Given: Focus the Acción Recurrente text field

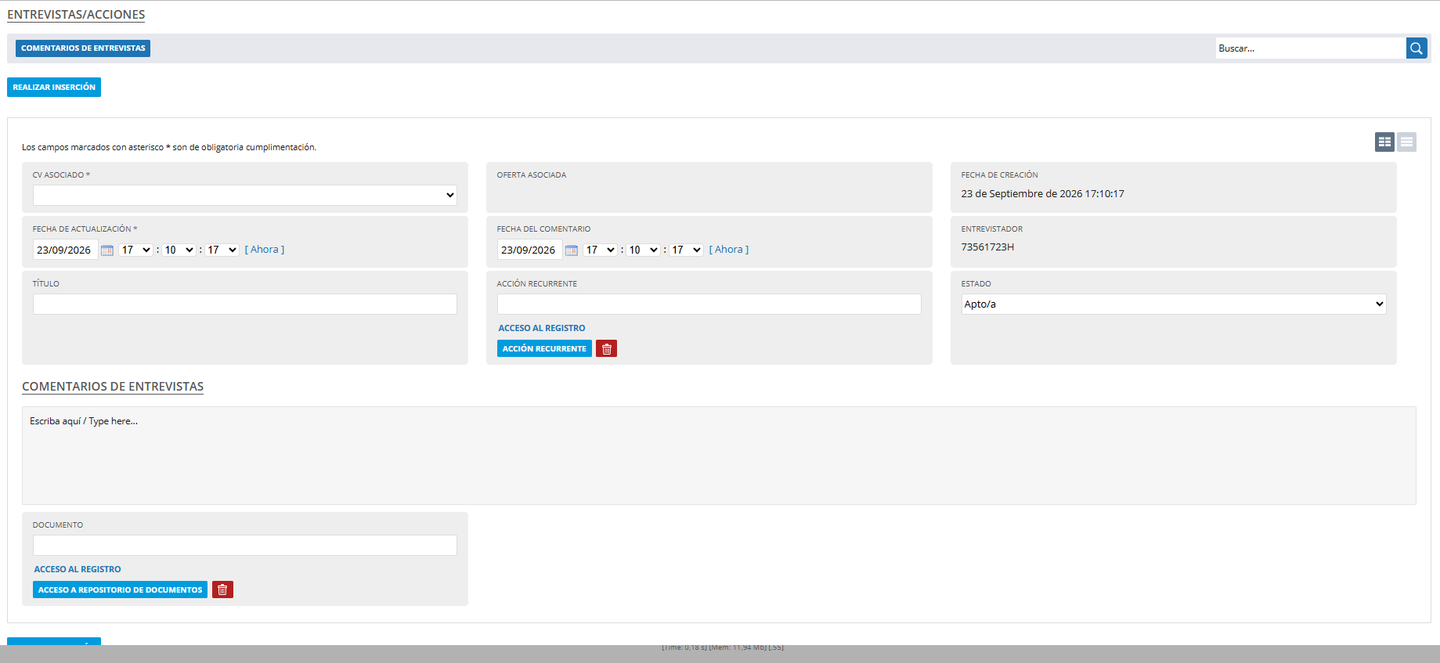Looking at the screenshot, I should 709,304.
